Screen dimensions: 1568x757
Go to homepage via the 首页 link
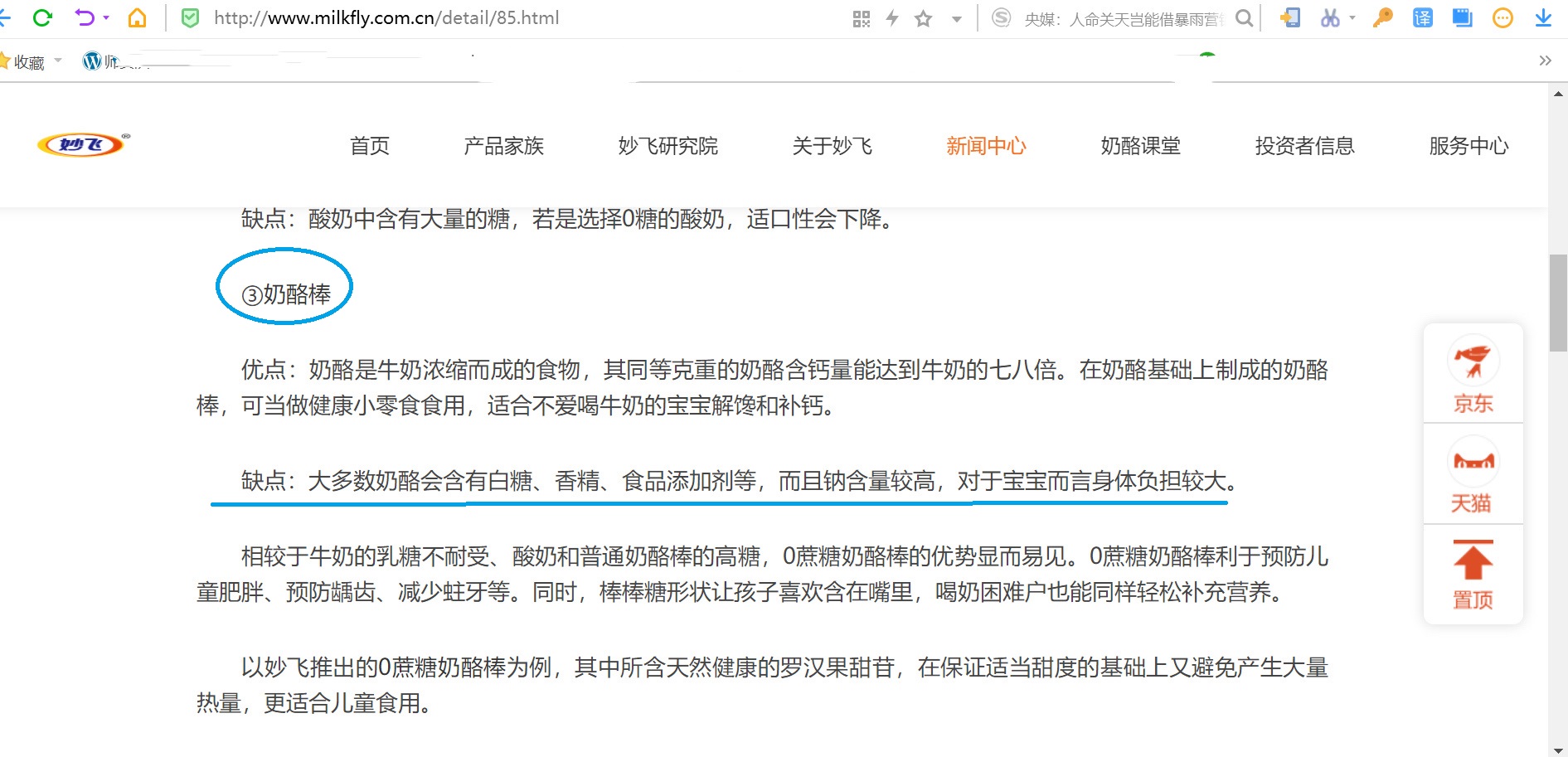tap(370, 146)
